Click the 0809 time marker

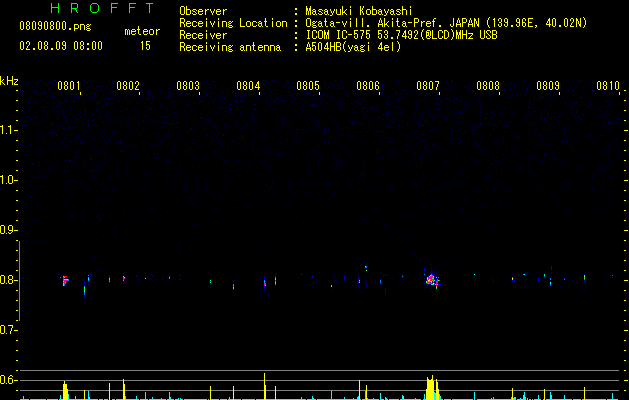point(548,86)
